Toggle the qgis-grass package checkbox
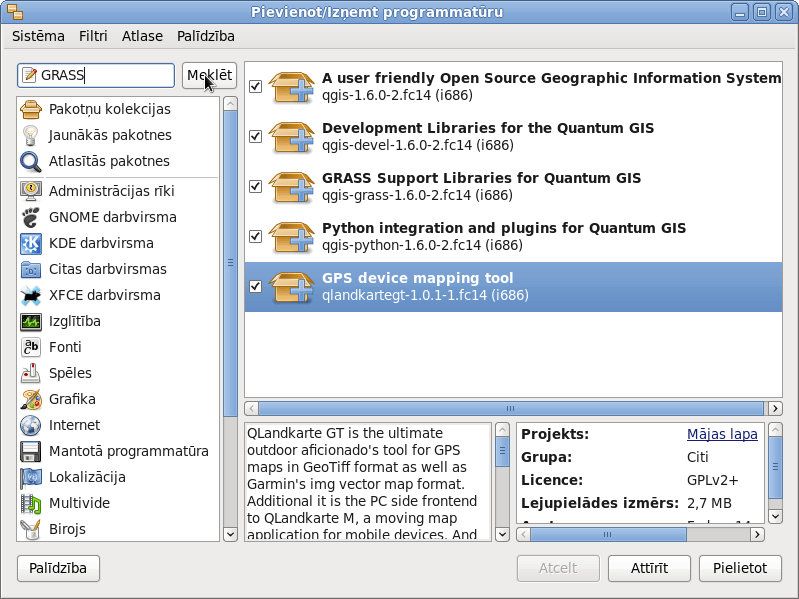799x599 pixels. pyautogui.click(x=255, y=186)
